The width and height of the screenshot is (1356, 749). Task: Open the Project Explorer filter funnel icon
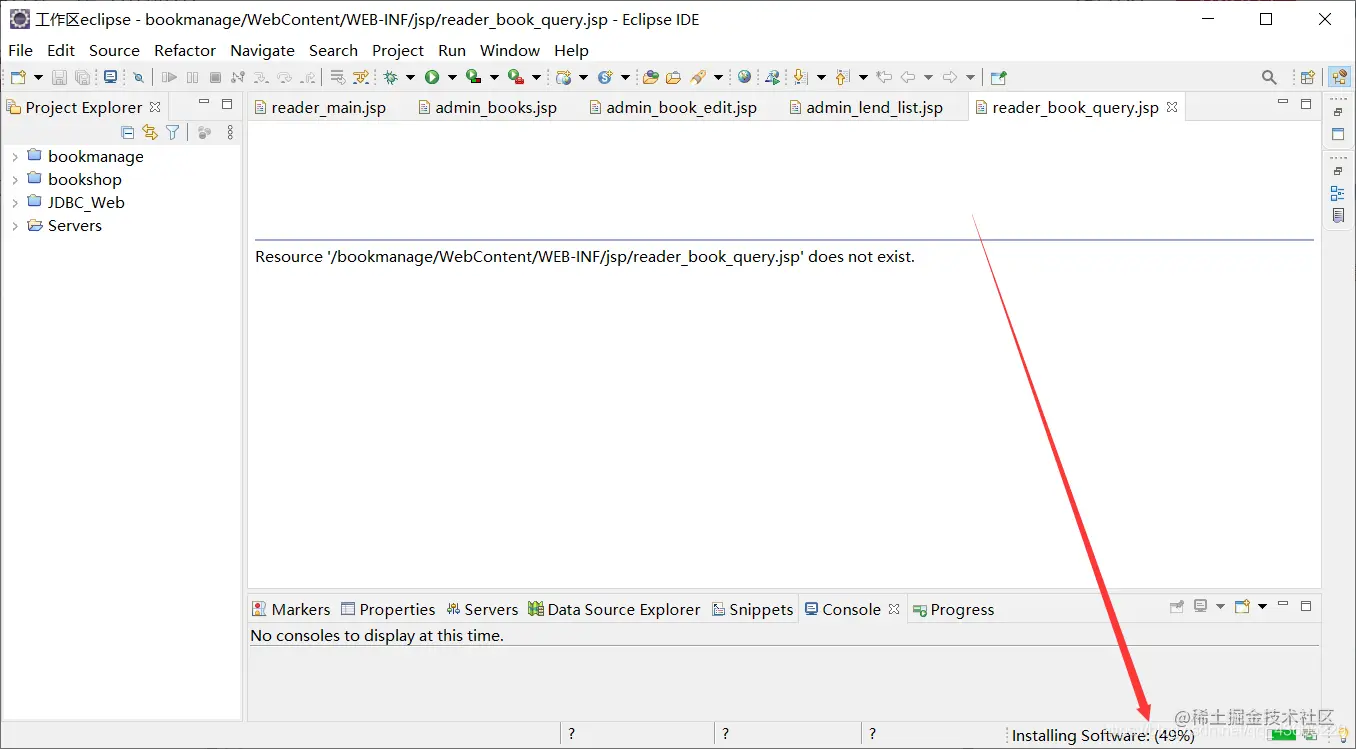[172, 132]
